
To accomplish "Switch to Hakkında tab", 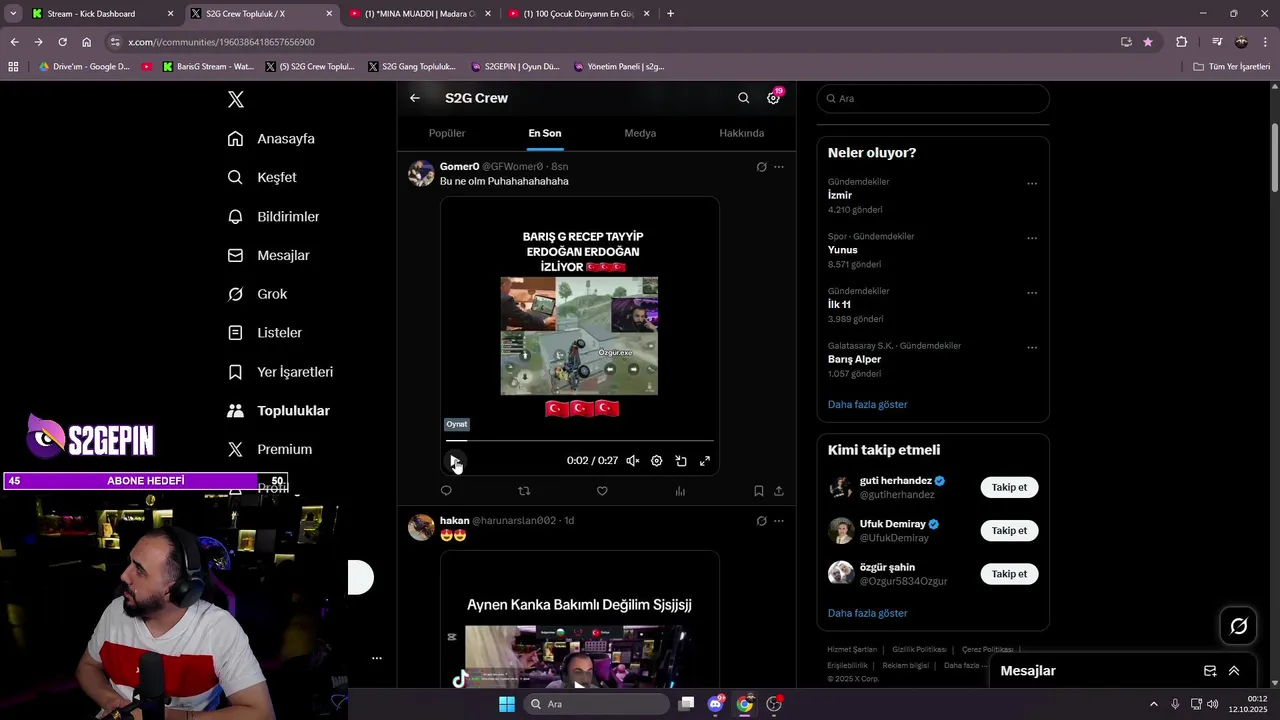I will [x=741, y=133].
